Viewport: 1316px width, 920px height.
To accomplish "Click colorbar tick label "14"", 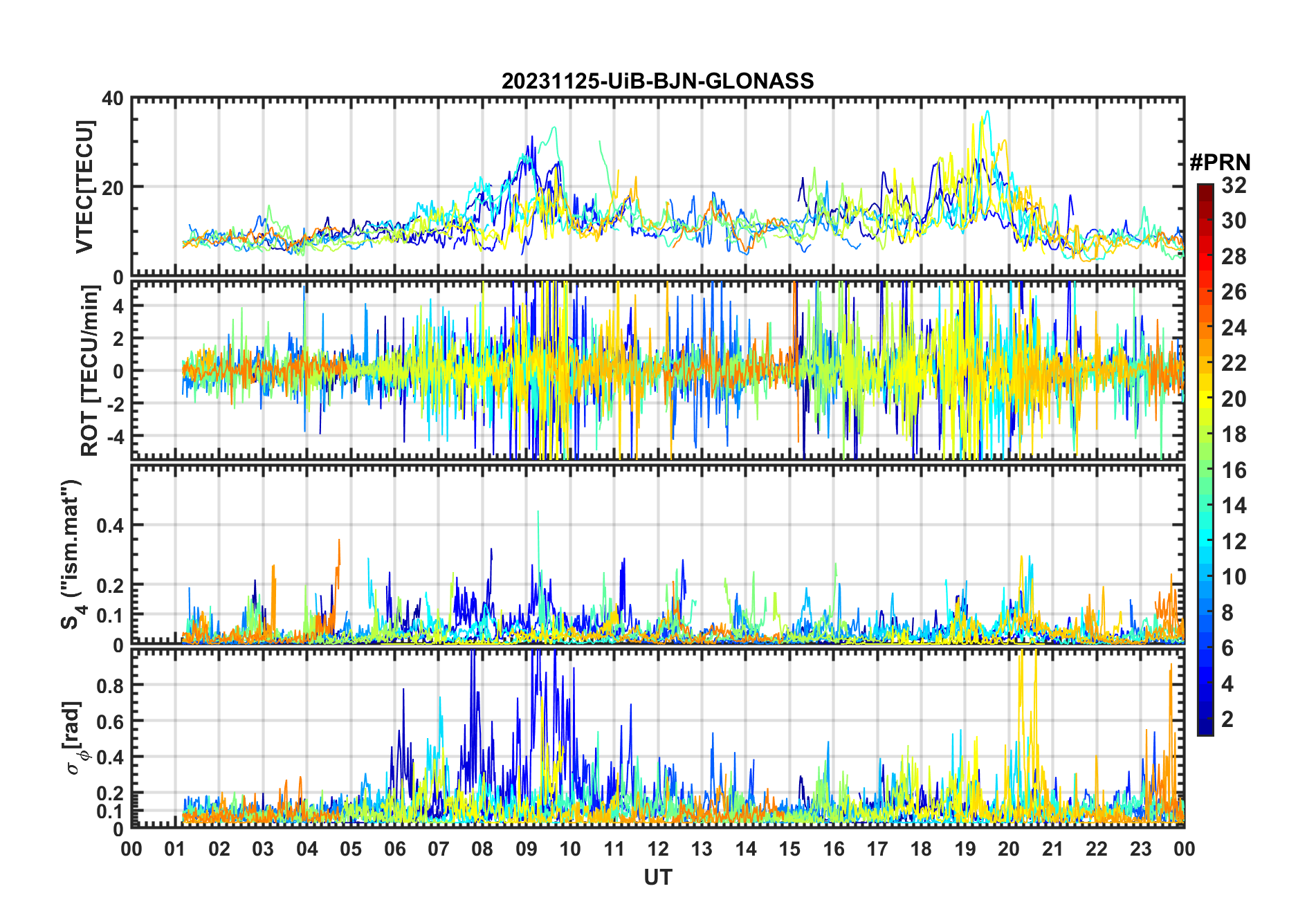I will 1234,506.
